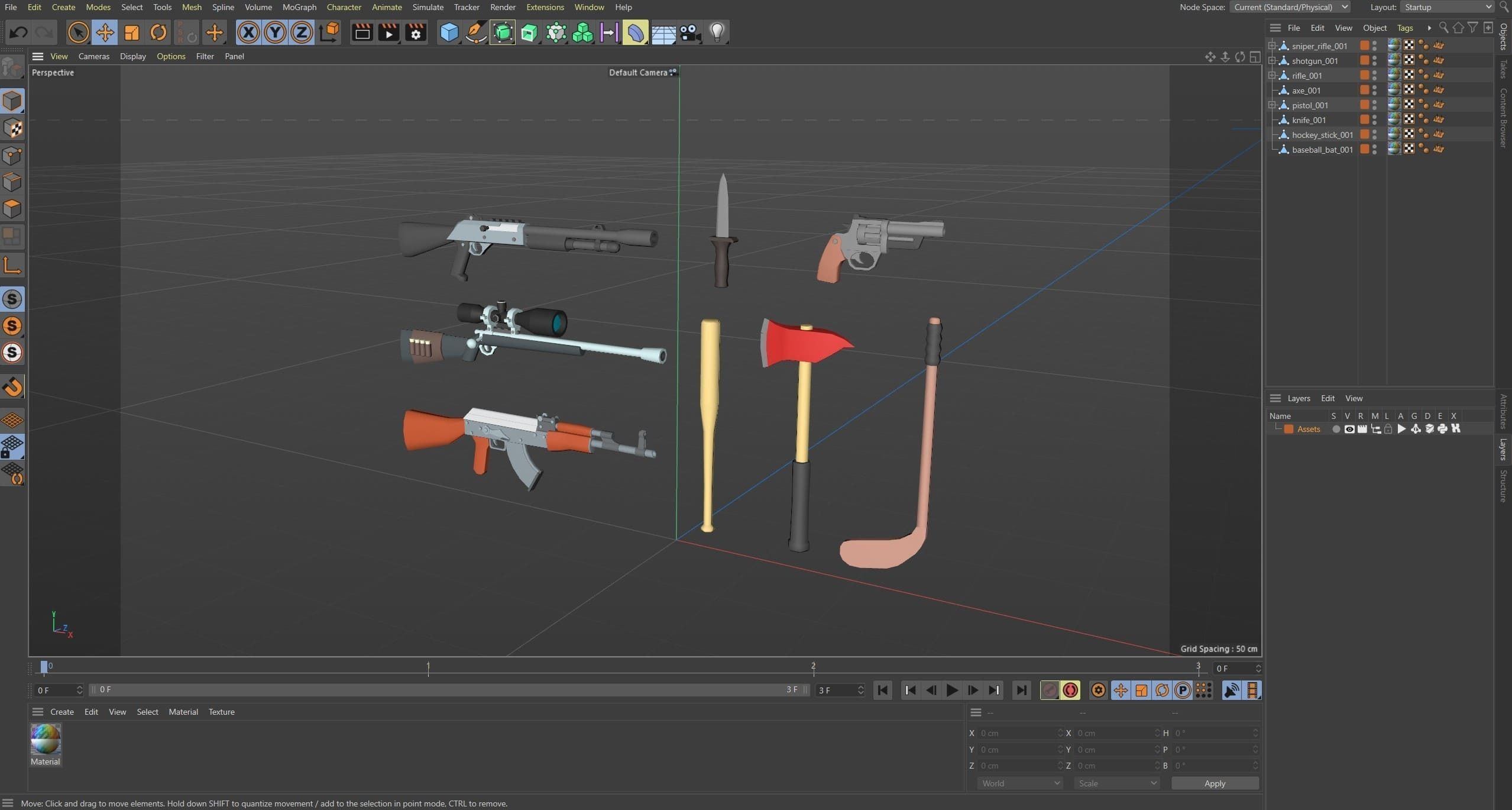Open the Layout dropdown
The width and height of the screenshot is (1512, 810).
click(x=1447, y=7)
